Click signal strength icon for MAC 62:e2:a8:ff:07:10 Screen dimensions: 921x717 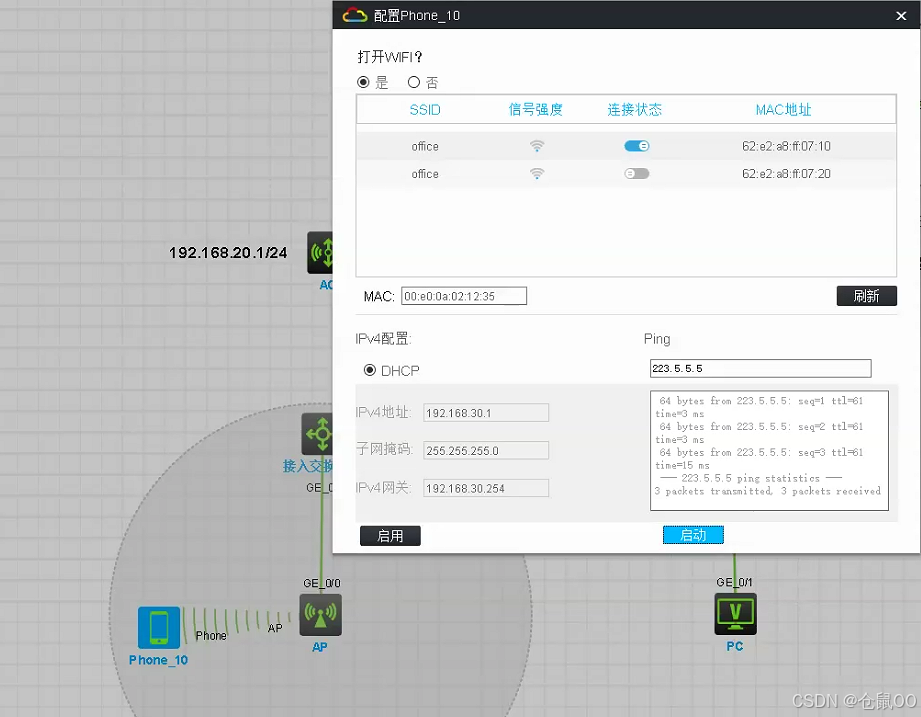click(537, 146)
